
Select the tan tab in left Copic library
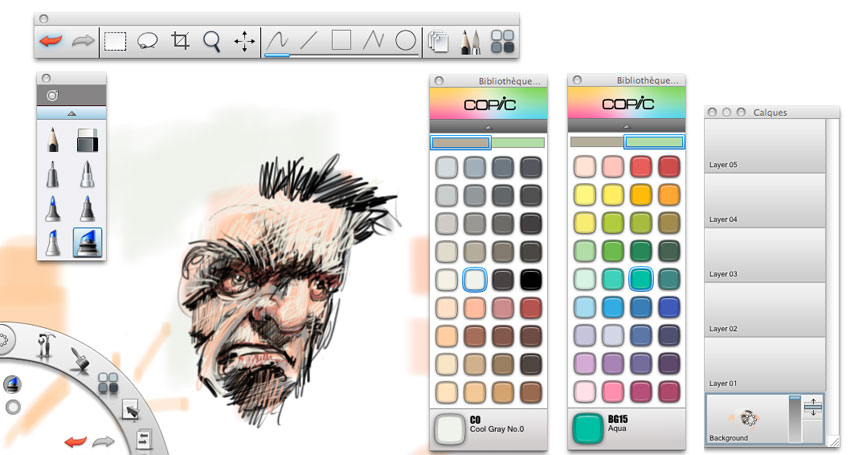(x=461, y=143)
